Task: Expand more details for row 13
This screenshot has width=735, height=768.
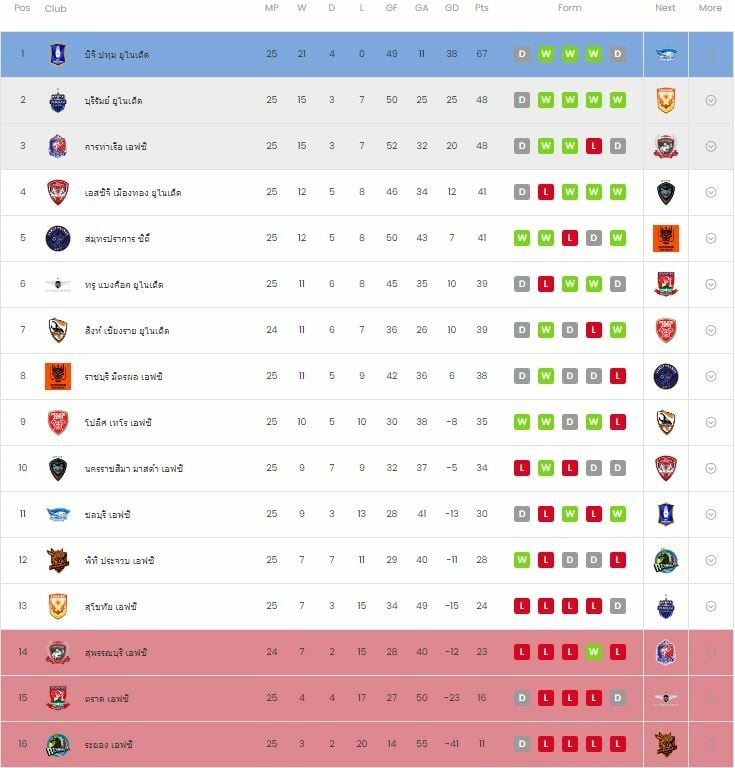Action: [711, 606]
